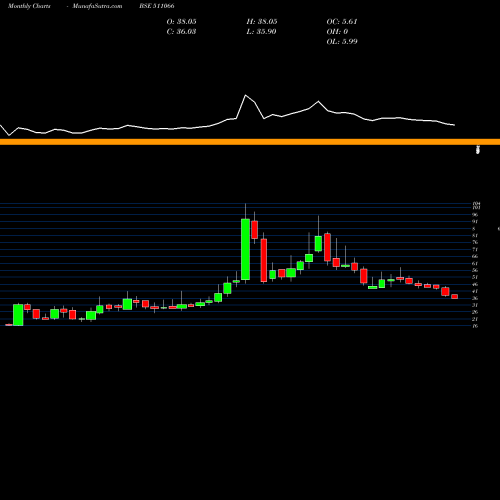Click the "OH: 0" reading
Screen dimensions: 500x500
click(x=337, y=32)
